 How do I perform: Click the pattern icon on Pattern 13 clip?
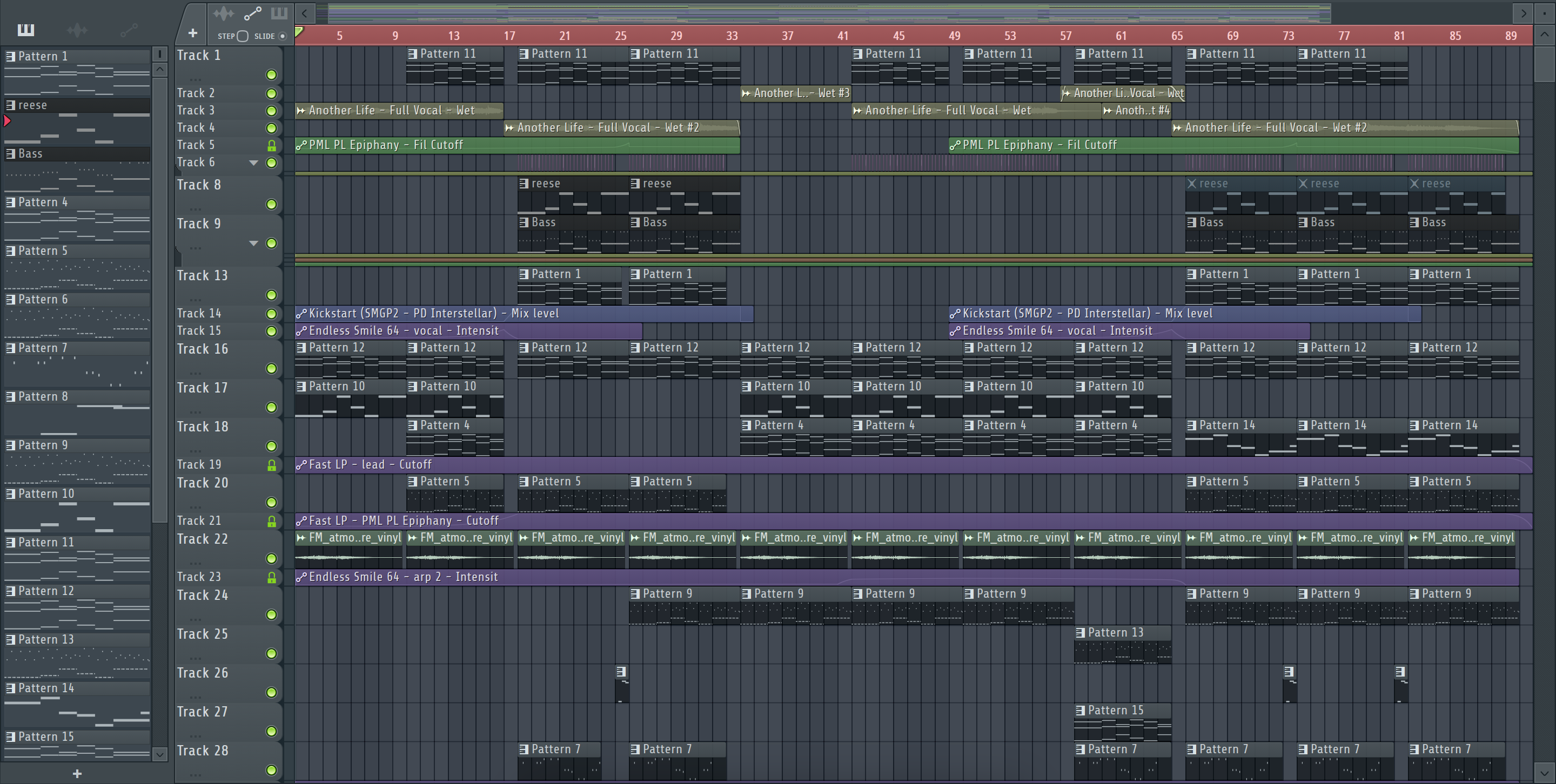pyautogui.click(x=1081, y=632)
